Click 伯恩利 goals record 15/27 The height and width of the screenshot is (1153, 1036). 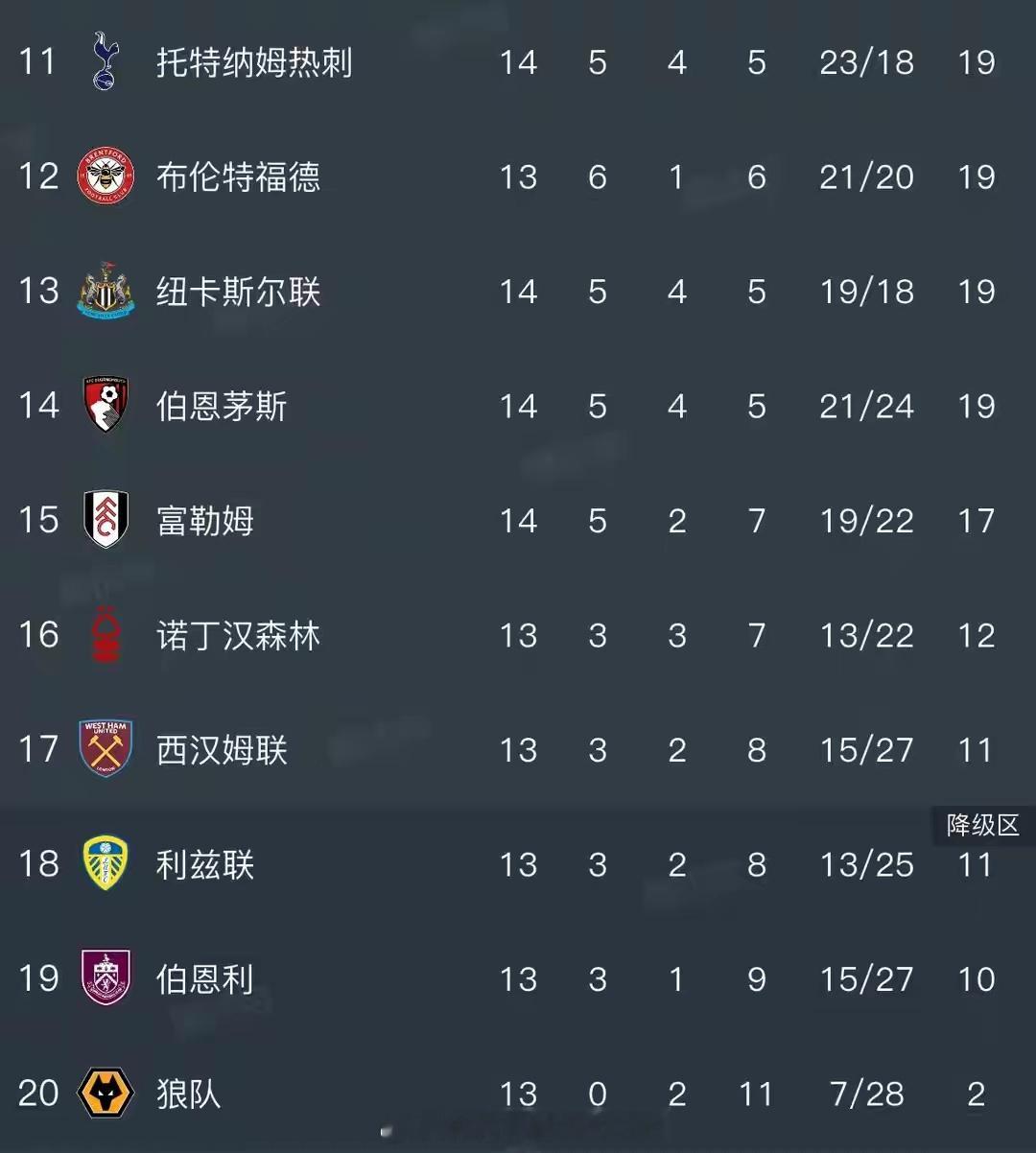[x=866, y=978]
